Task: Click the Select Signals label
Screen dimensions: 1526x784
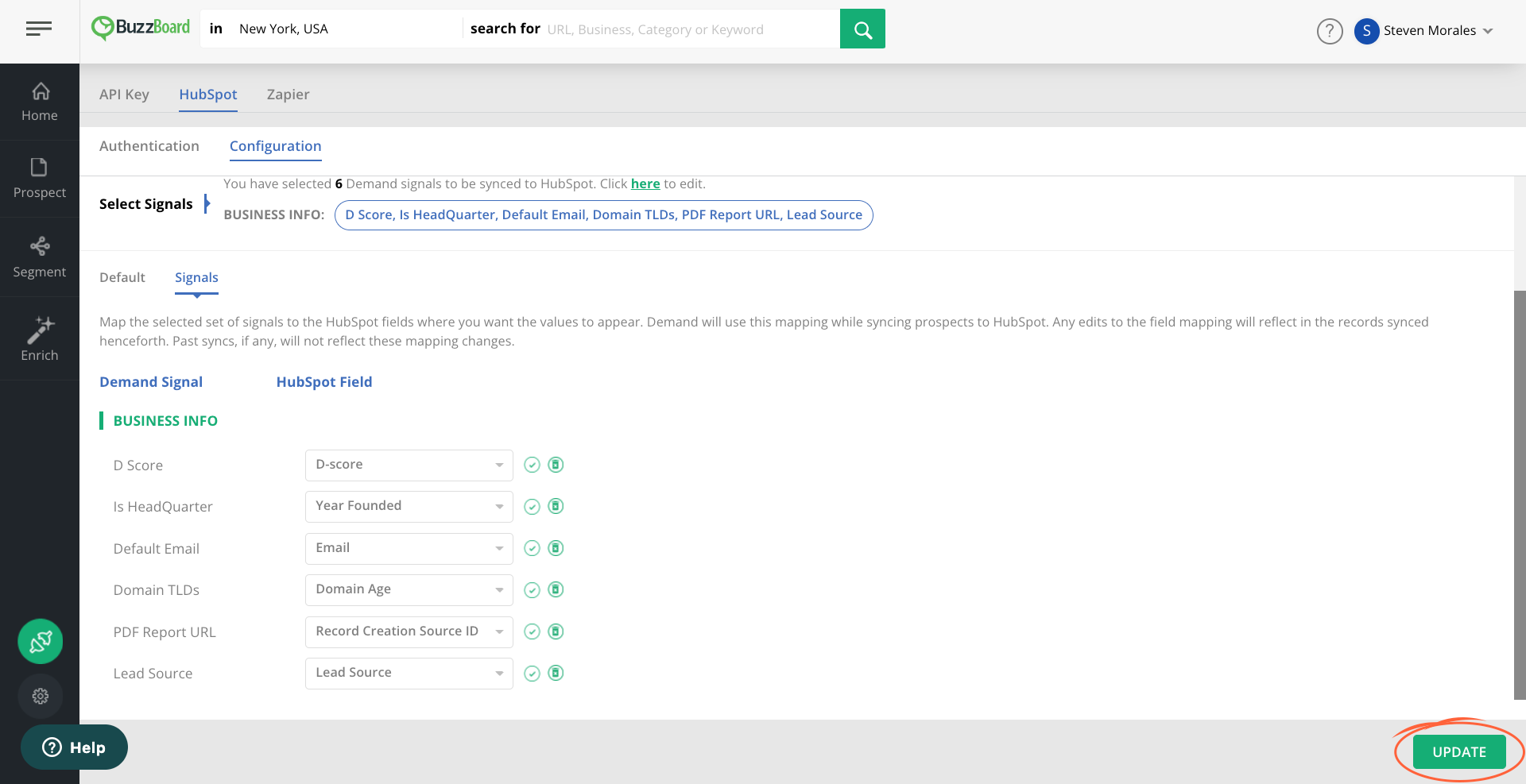Action: click(146, 204)
